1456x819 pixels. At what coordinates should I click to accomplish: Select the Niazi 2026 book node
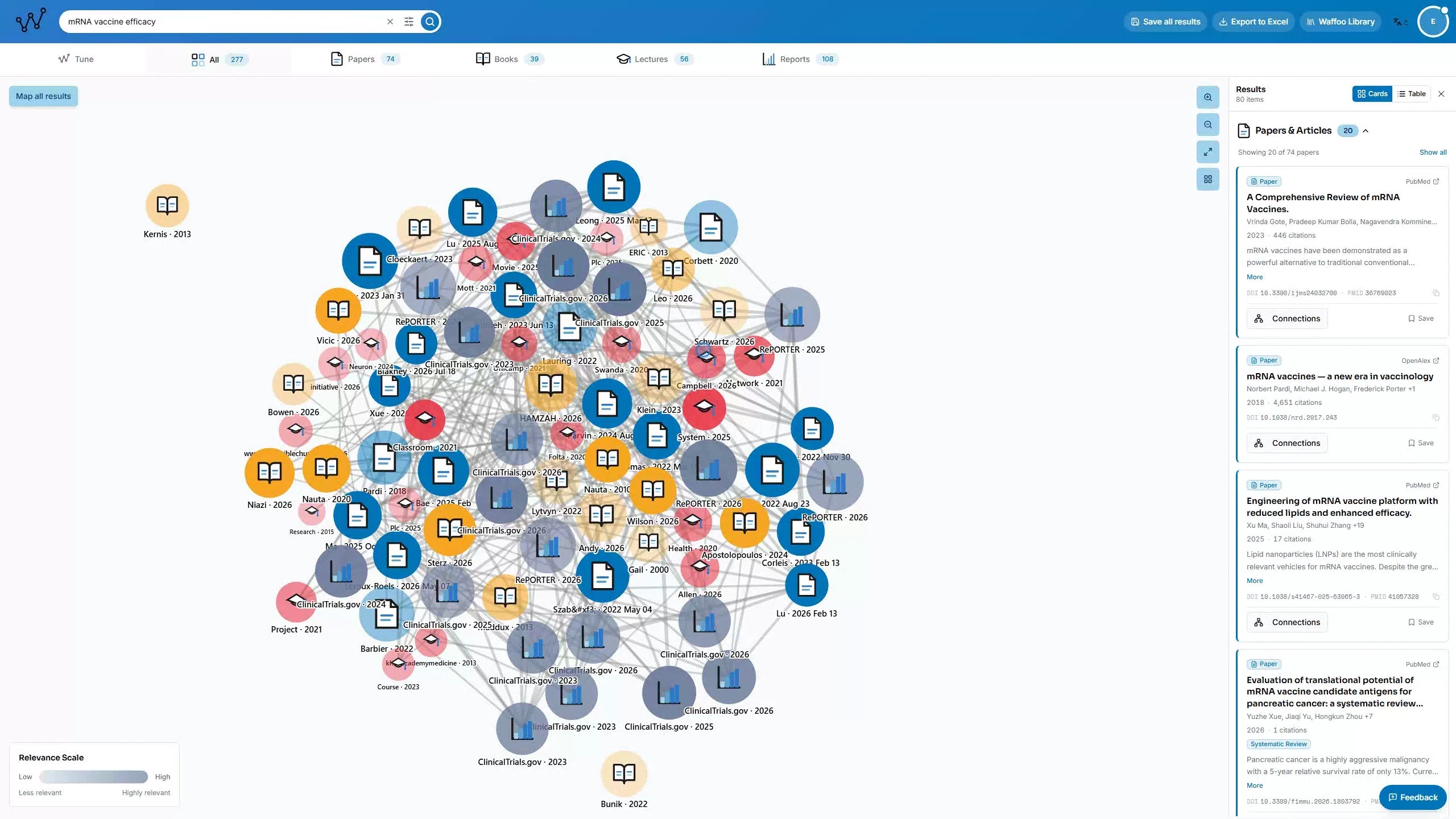pyautogui.click(x=270, y=472)
